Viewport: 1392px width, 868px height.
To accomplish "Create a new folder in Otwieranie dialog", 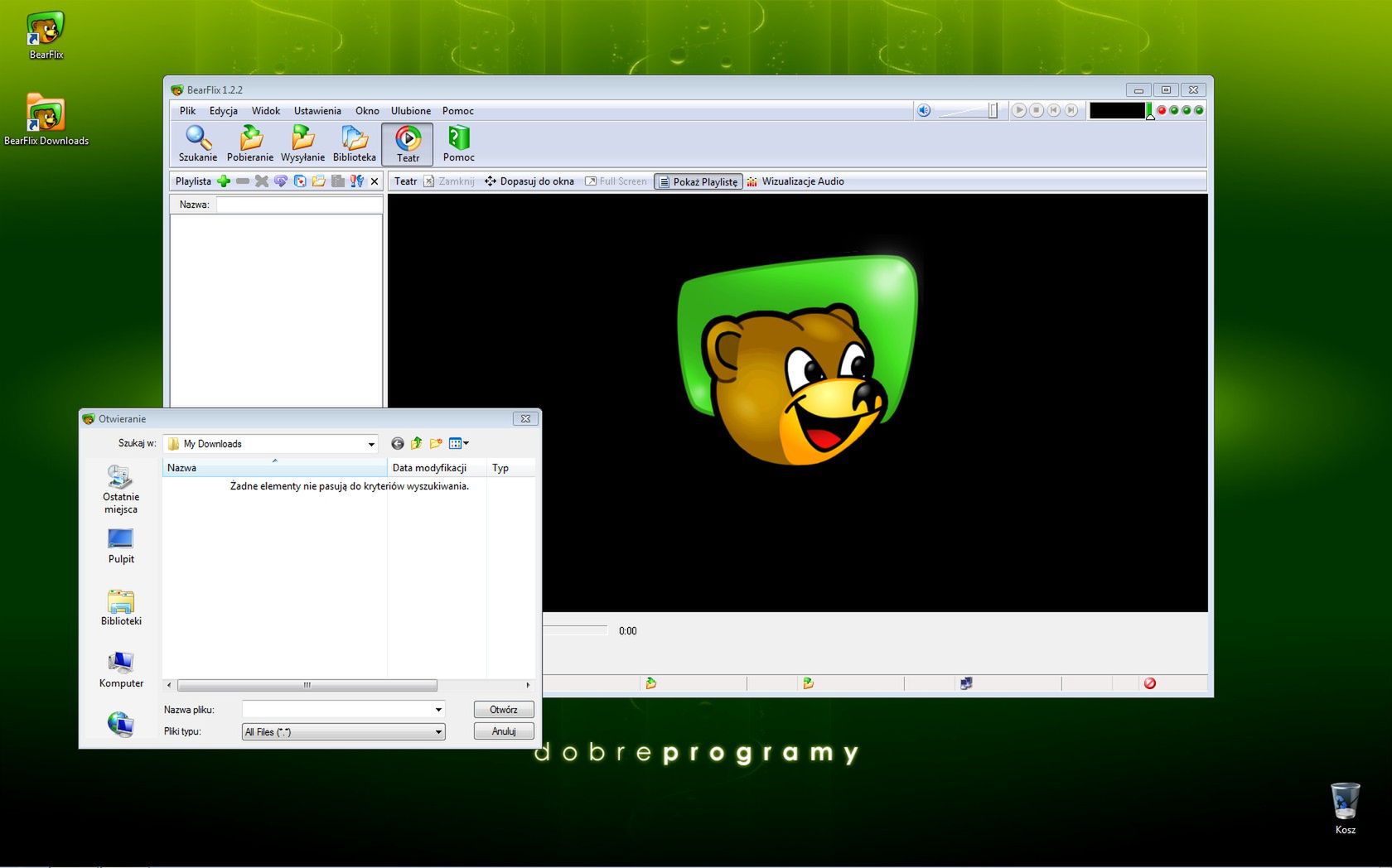I will coord(436,444).
